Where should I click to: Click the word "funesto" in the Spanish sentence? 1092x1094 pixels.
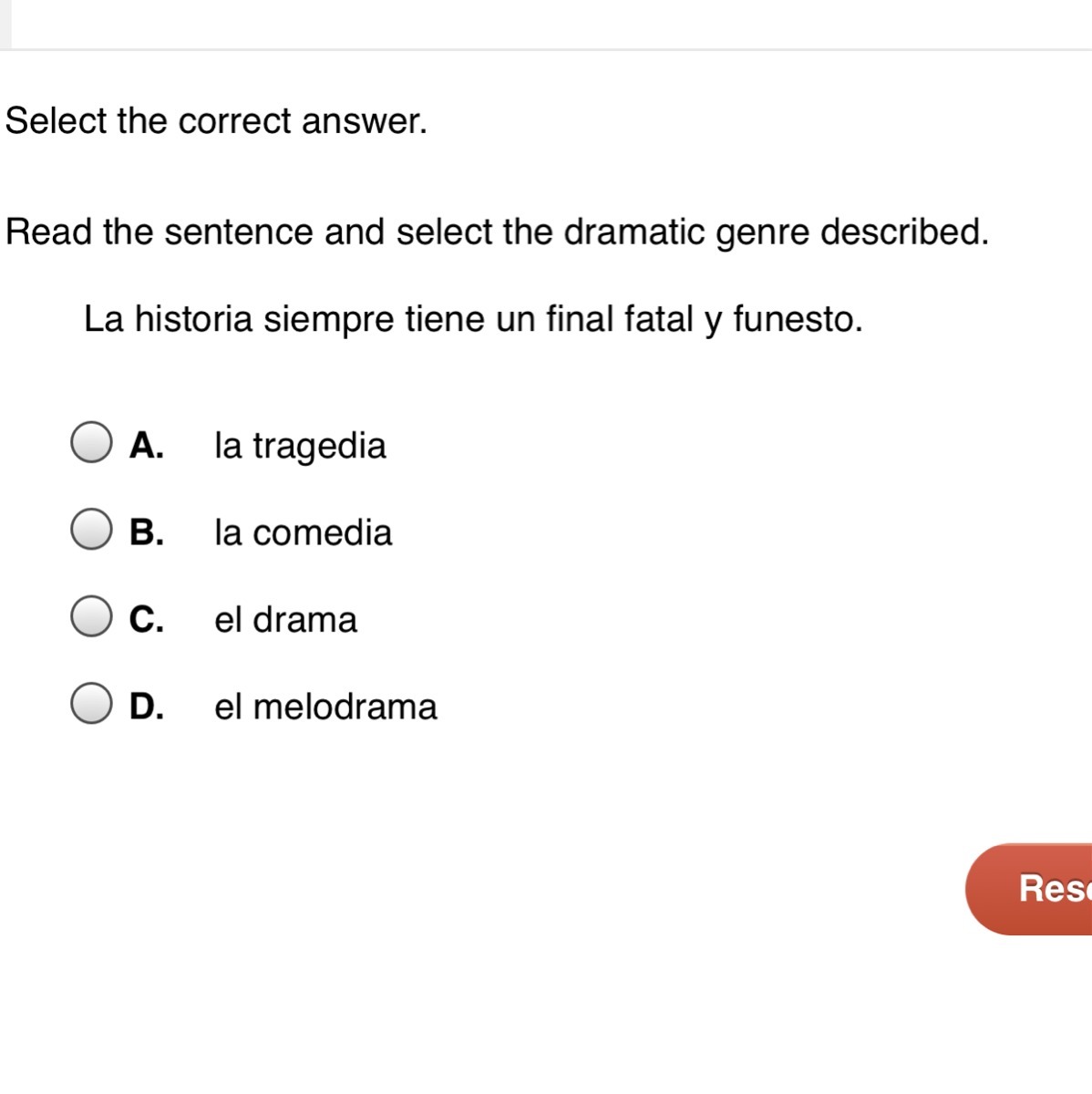794,319
